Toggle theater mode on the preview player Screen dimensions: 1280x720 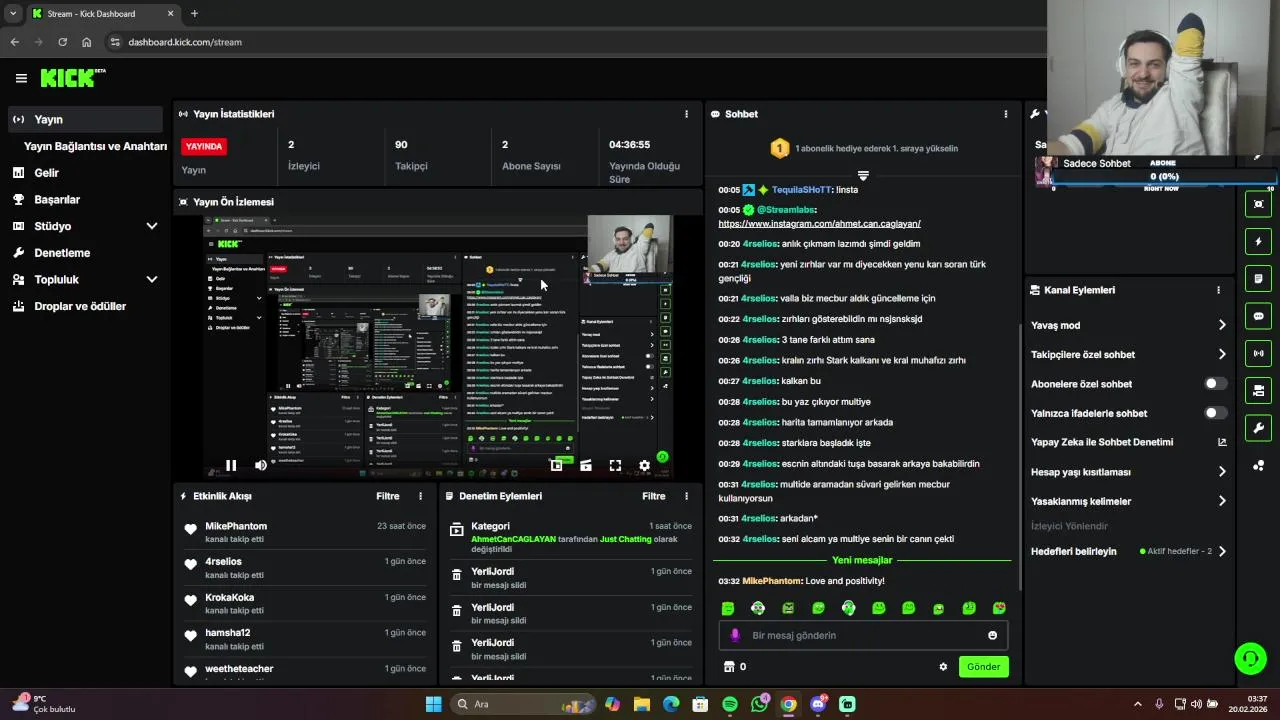(586, 465)
